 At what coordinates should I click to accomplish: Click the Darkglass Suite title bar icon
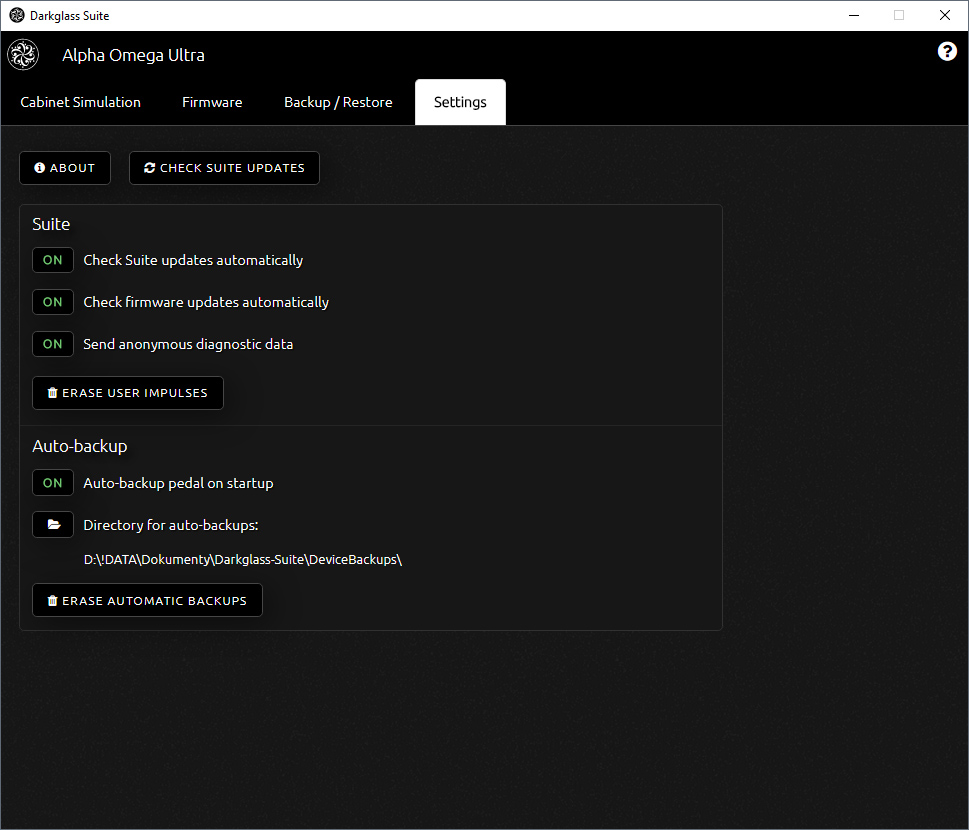[17, 15]
